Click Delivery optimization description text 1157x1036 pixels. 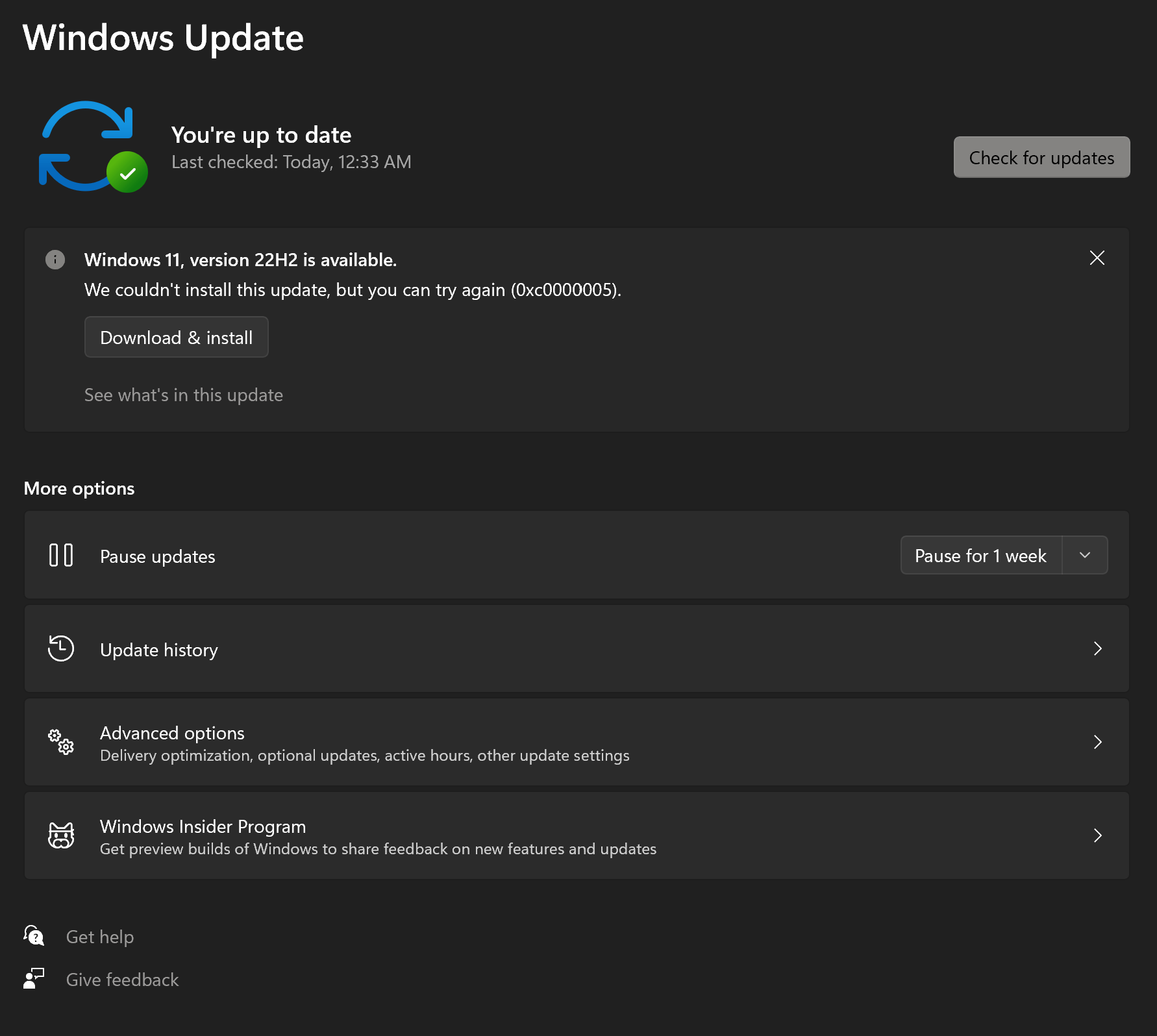(x=365, y=756)
